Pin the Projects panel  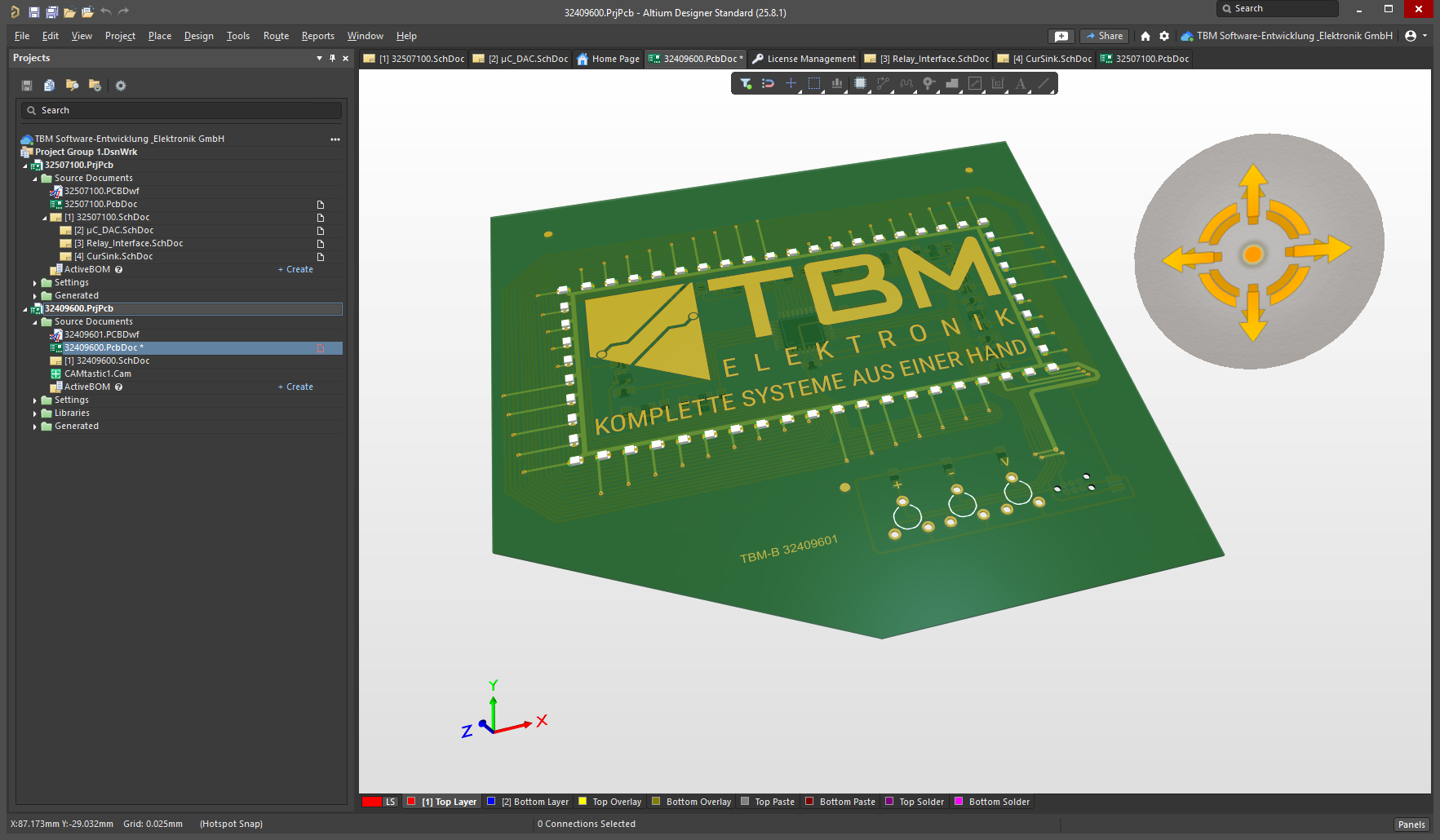332,58
